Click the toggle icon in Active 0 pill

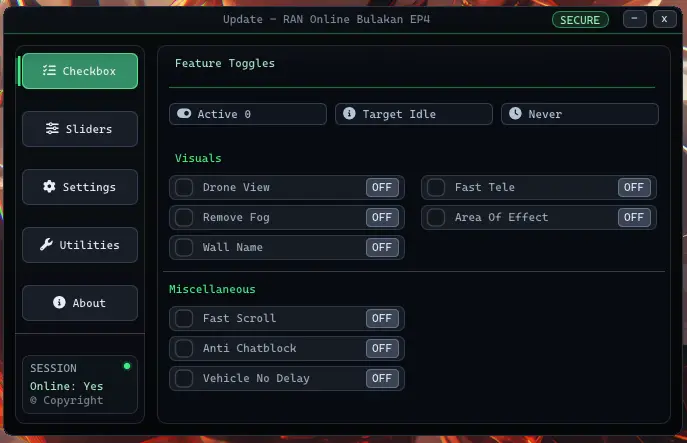(184, 114)
